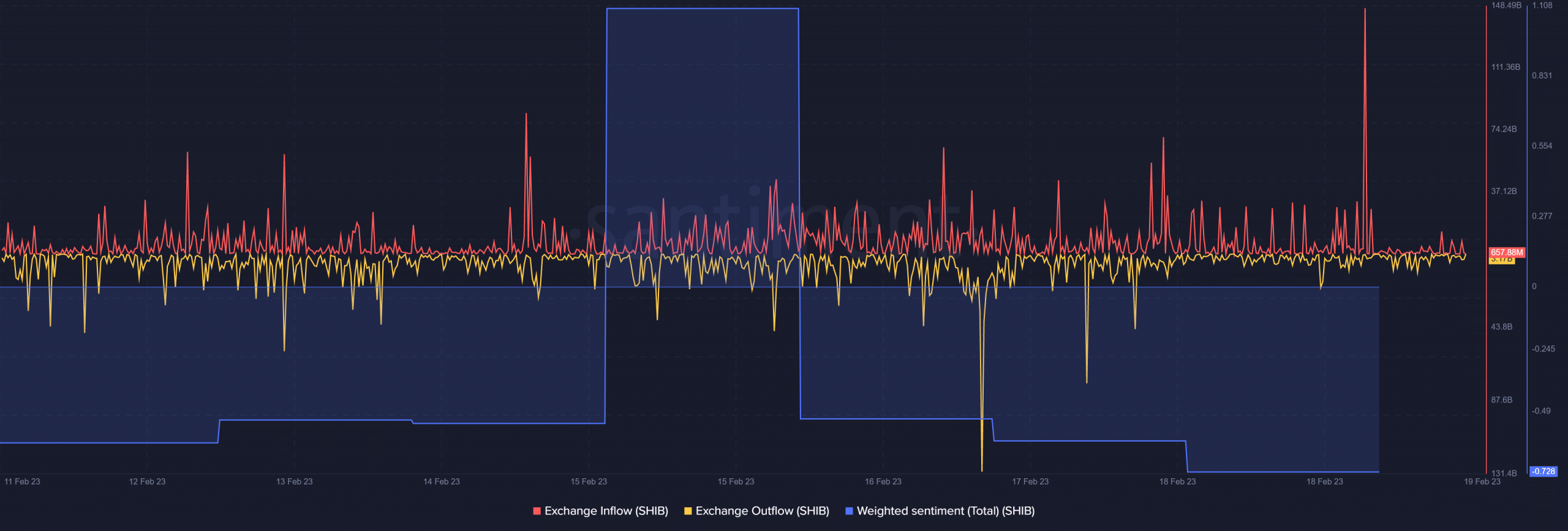
Task: Click the 1.108 sentiment axis label
Action: pyautogui.click(x=1542, y=6)
